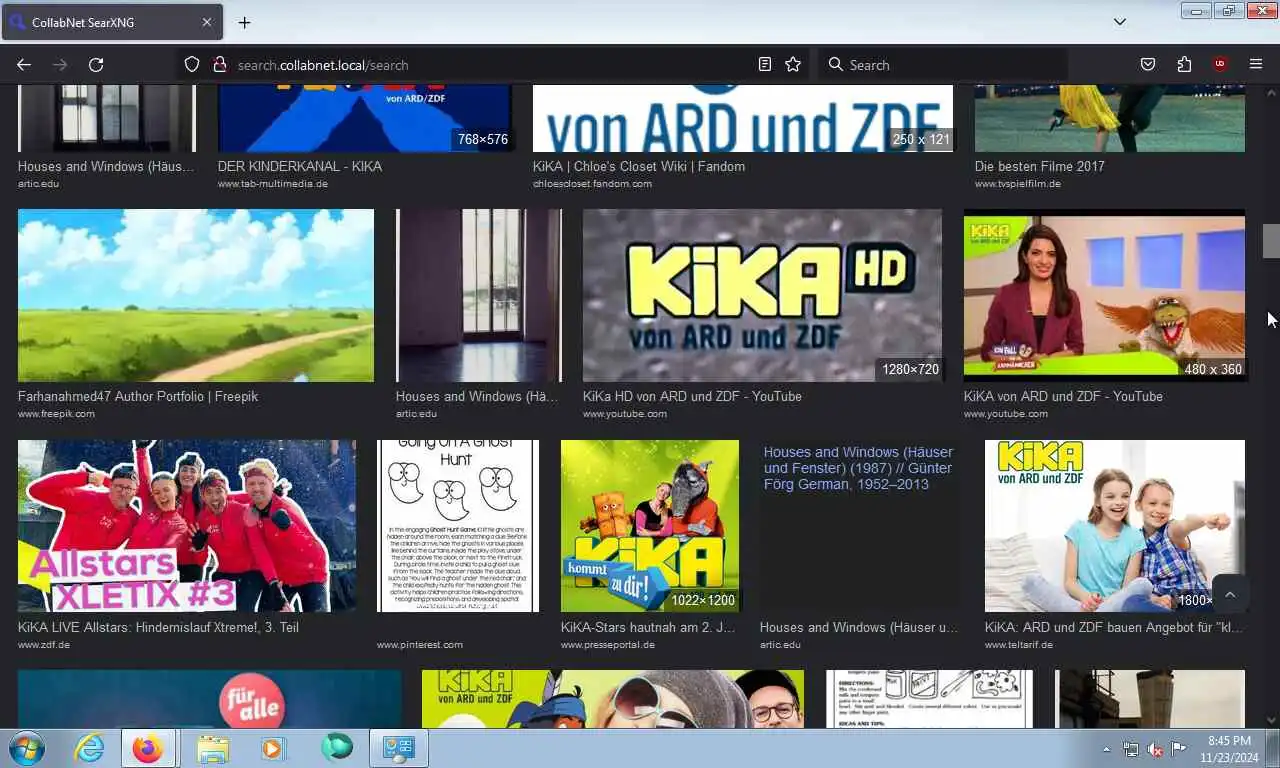Show hidden system tray icons
1280x768 pixels.
pyautogui.click(x=1106, y=749)
